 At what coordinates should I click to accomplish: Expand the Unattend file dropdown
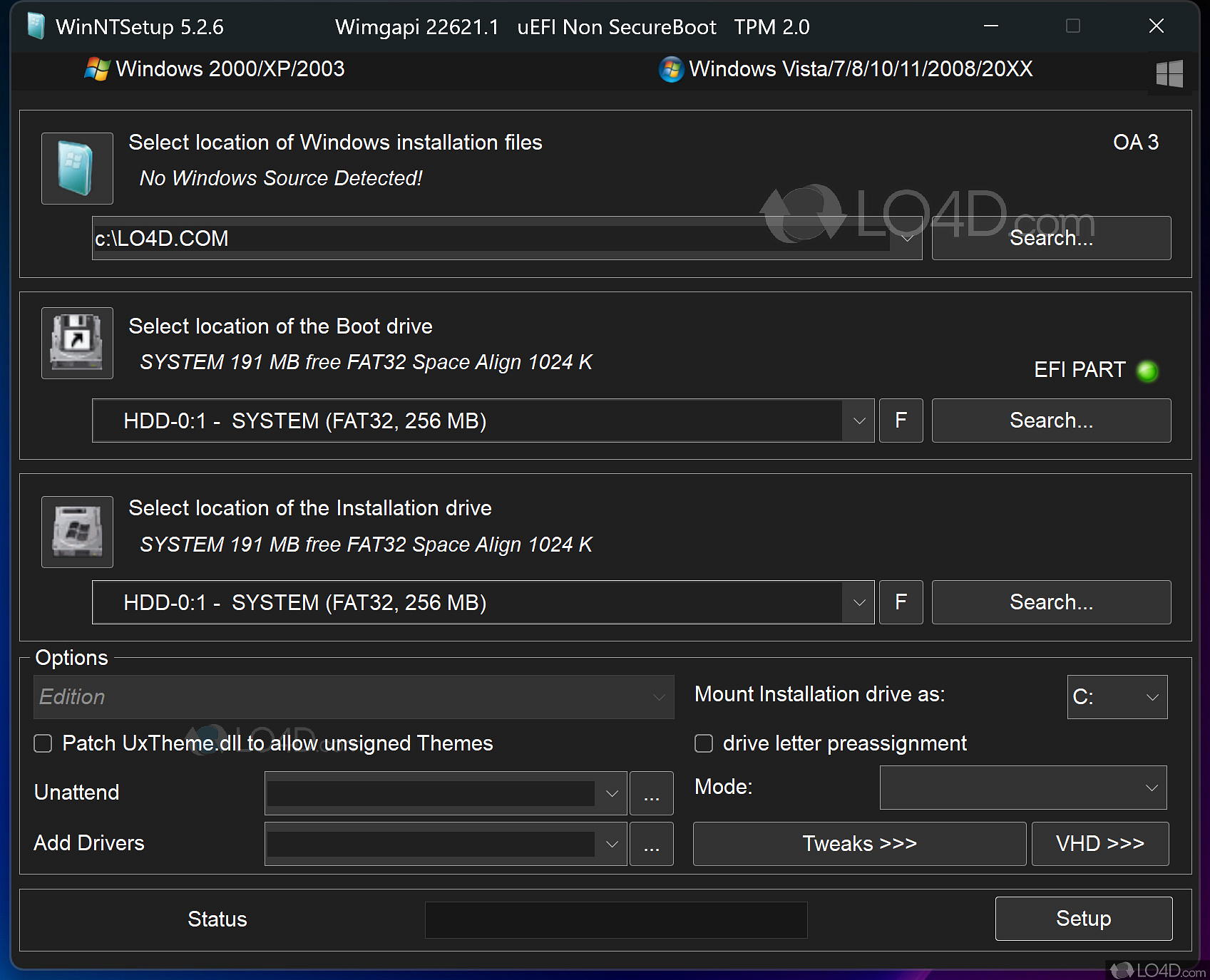[612, 793]
